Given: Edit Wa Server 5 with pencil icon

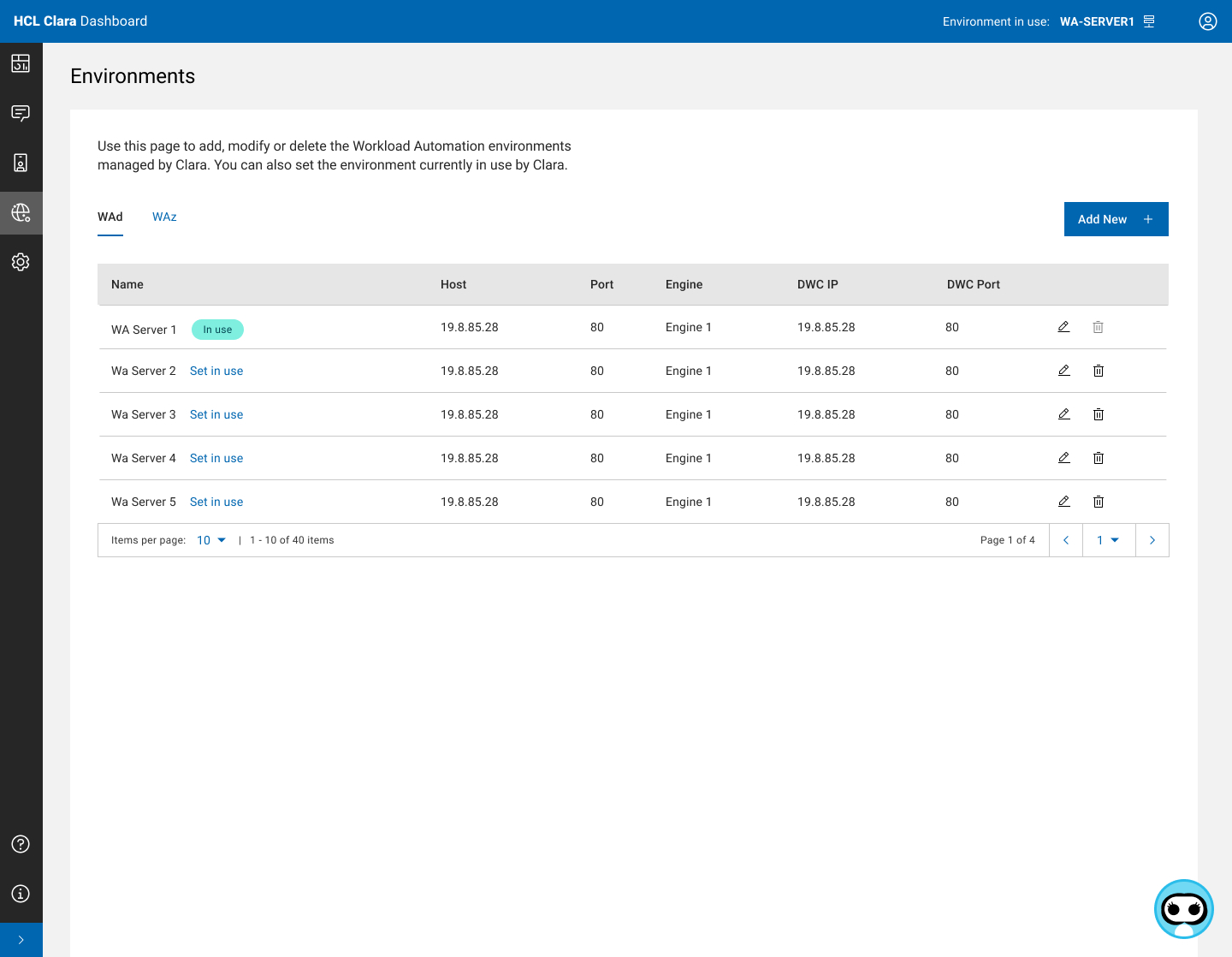Looking at the screenshot, I should [x=1063, y=502].
